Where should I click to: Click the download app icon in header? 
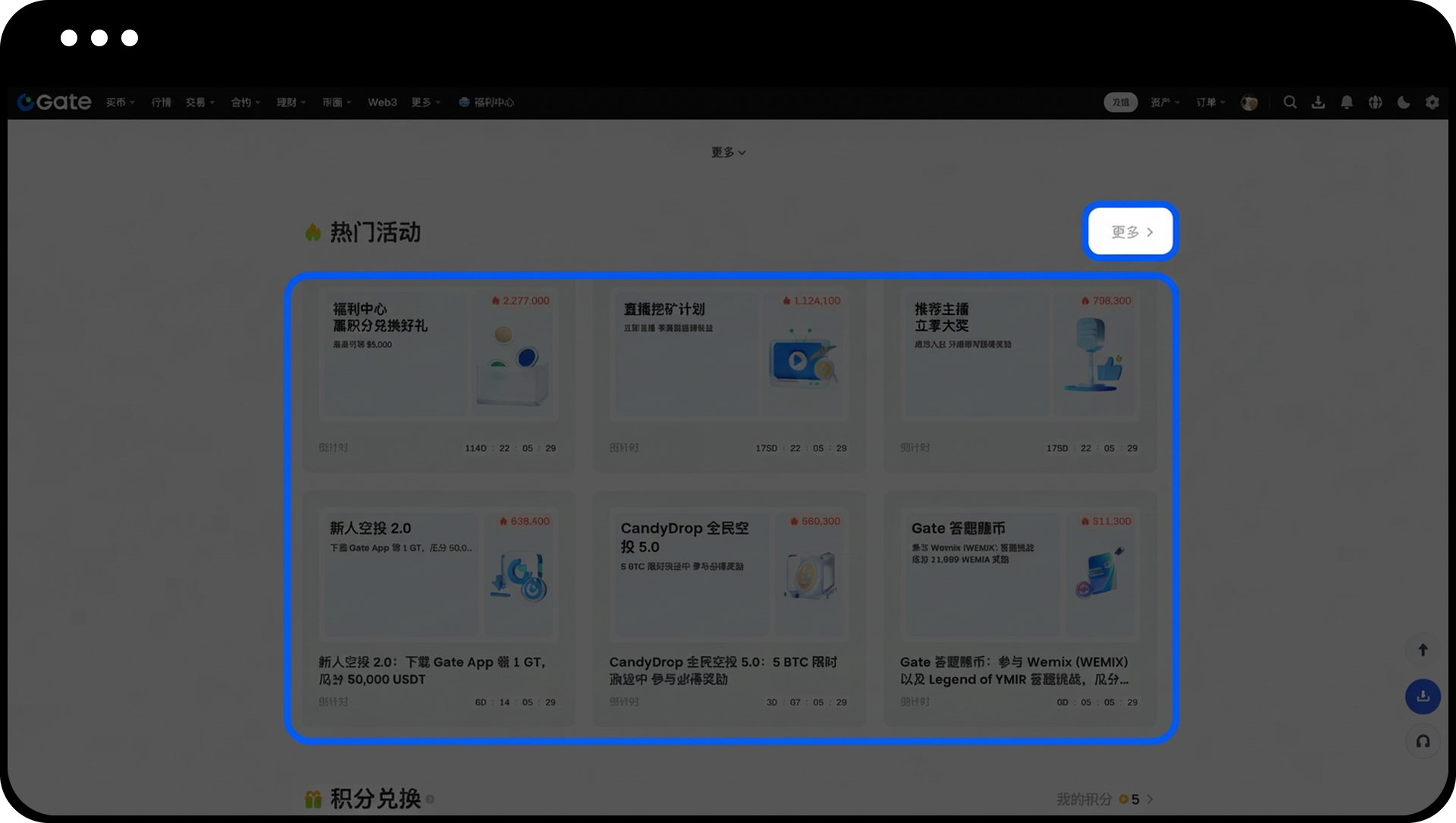tap(1318, 102)
